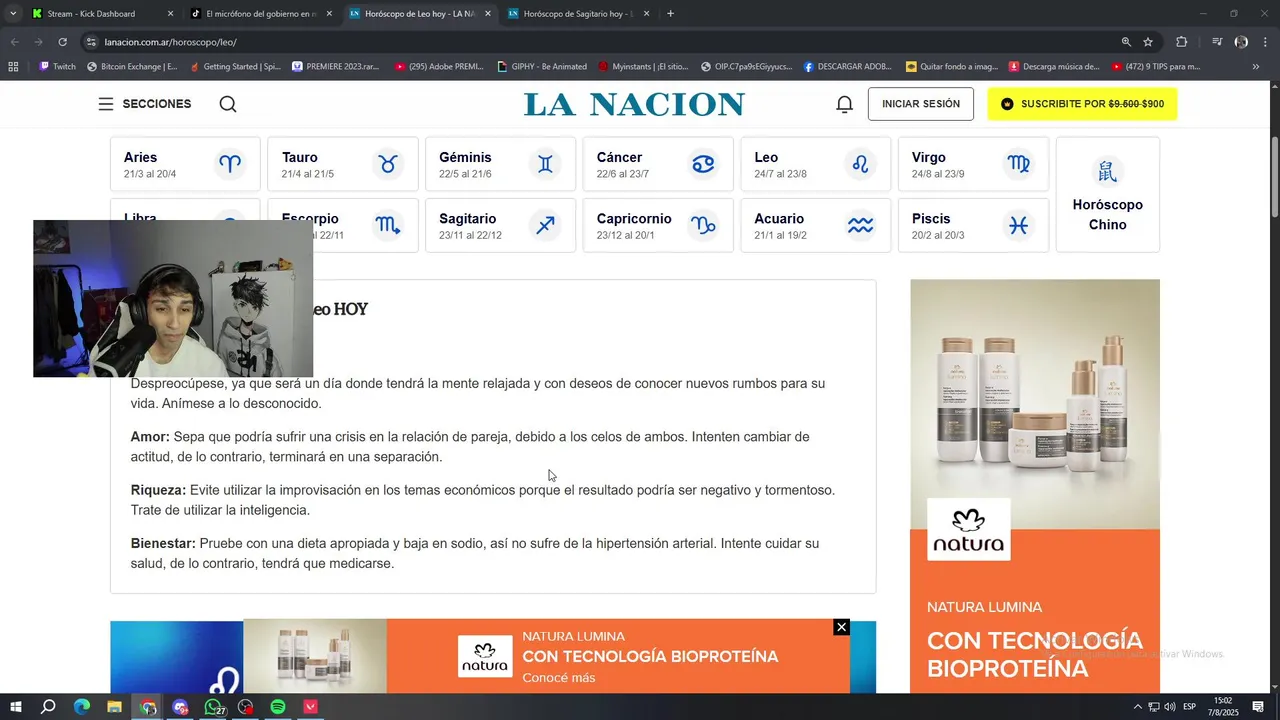The image size is (1280, 720).
Task: Switch the ESP input language indicator
Action: tap(1190, 707)
